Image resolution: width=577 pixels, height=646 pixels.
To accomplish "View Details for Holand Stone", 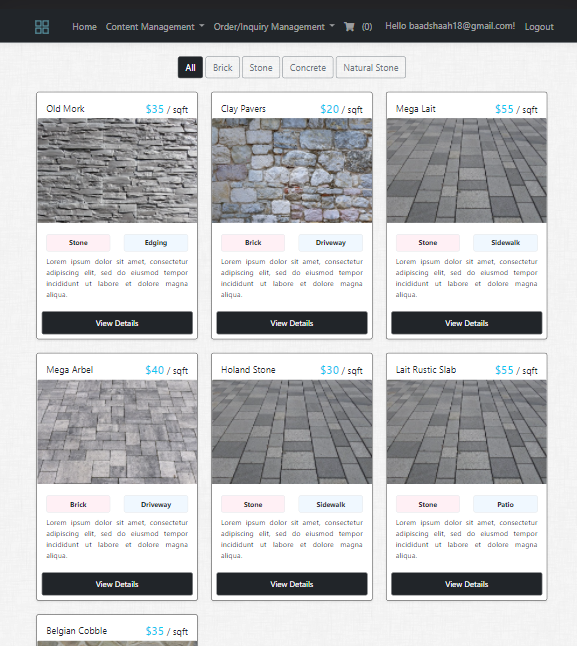I will pos(292,584).
